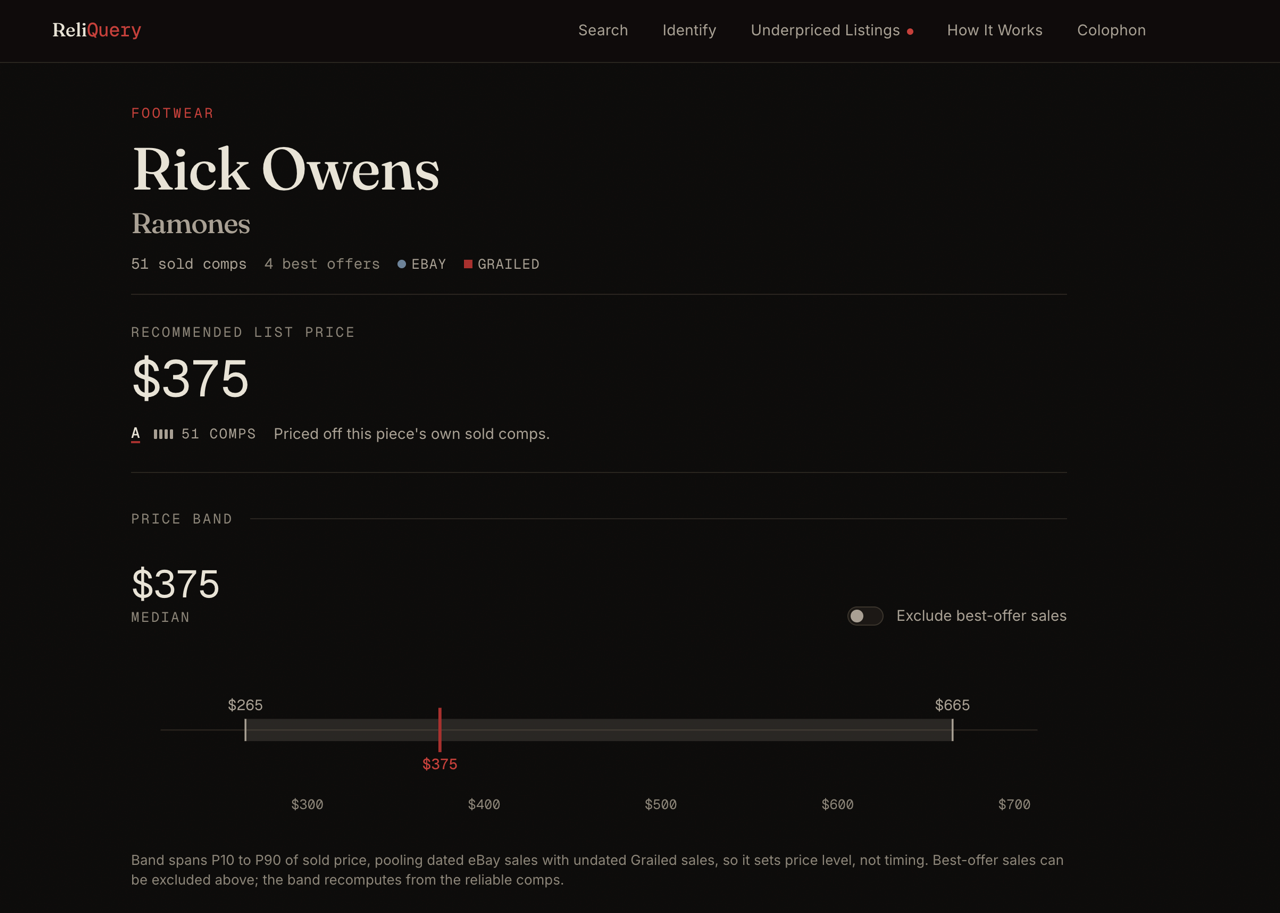Click the EBAY legend label
Screen dimensions: 1280x913
click(x=429, y=264)
